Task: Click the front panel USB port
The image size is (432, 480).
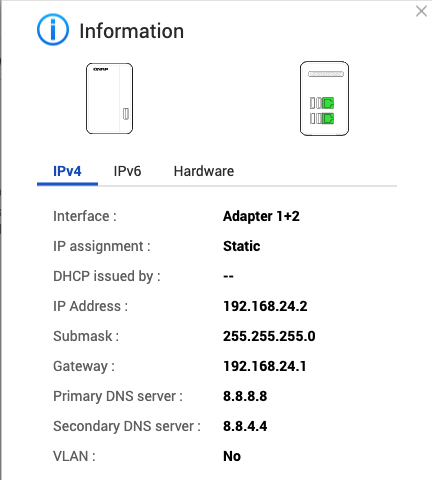Action: tap(126, 114)
